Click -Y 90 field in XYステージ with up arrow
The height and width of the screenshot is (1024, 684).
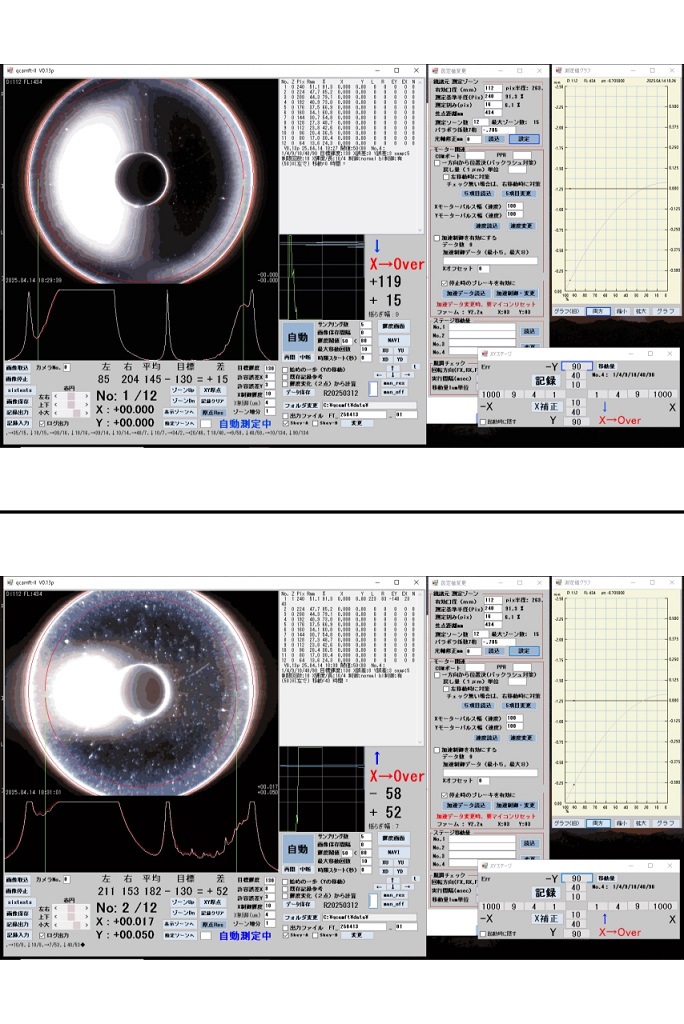pyautogui.click(x=576, y=878)
